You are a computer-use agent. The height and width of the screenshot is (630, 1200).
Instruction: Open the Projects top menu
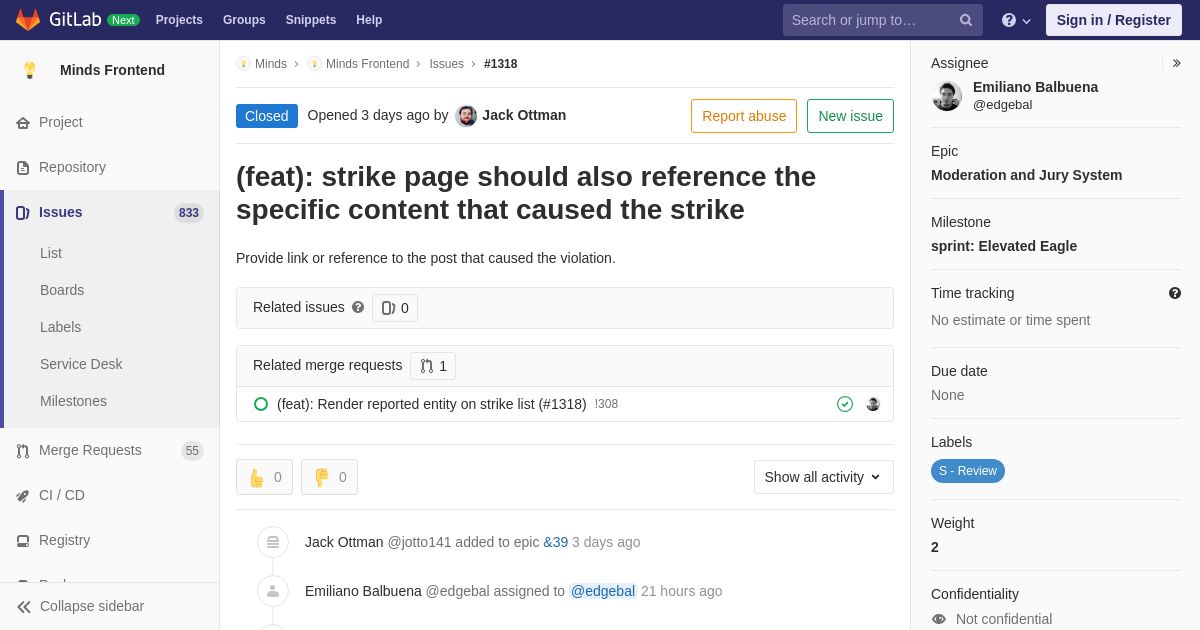(x=179, y=20)
